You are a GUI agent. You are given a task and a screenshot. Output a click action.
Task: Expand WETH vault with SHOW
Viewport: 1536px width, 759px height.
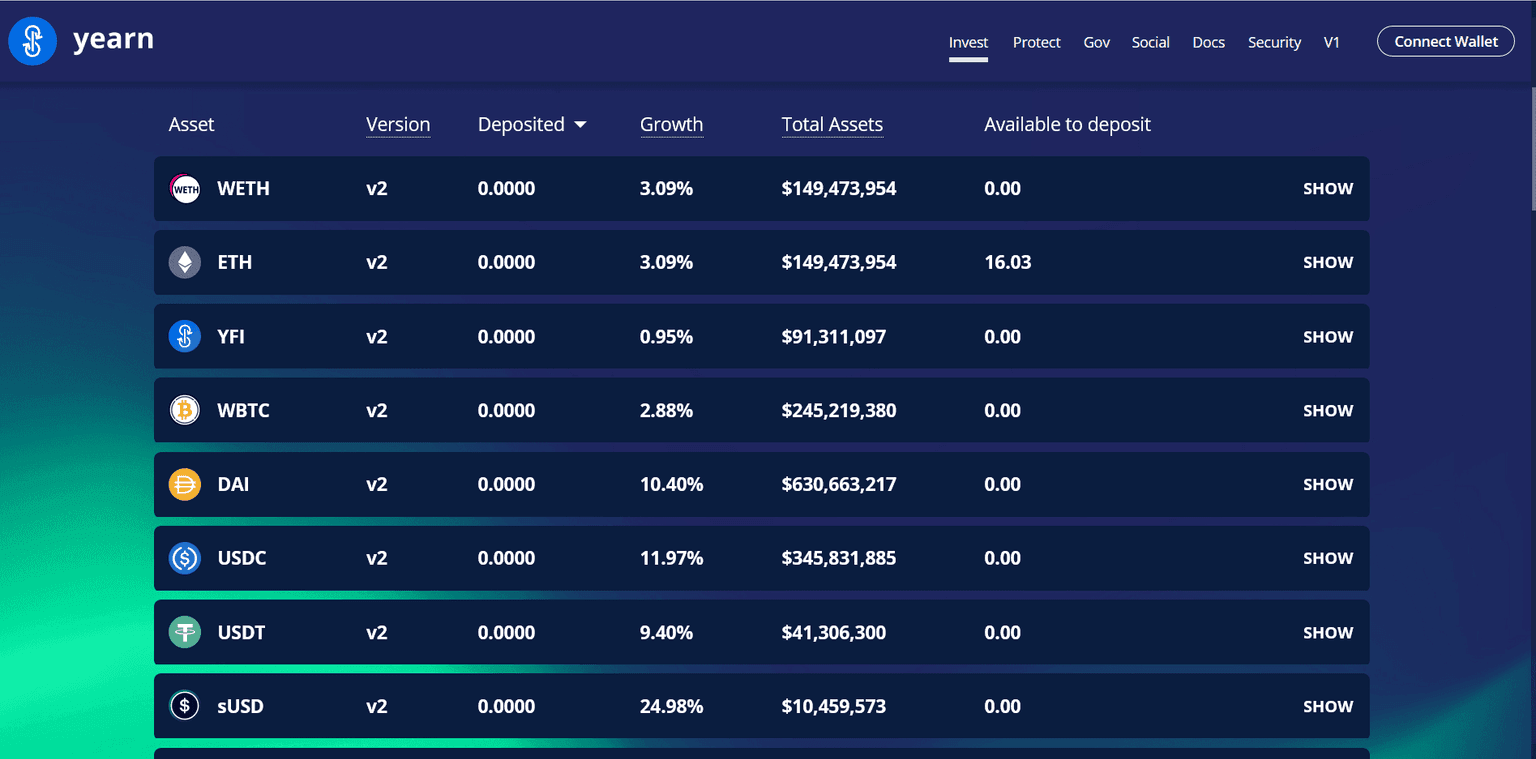[x=1327, y=189]
